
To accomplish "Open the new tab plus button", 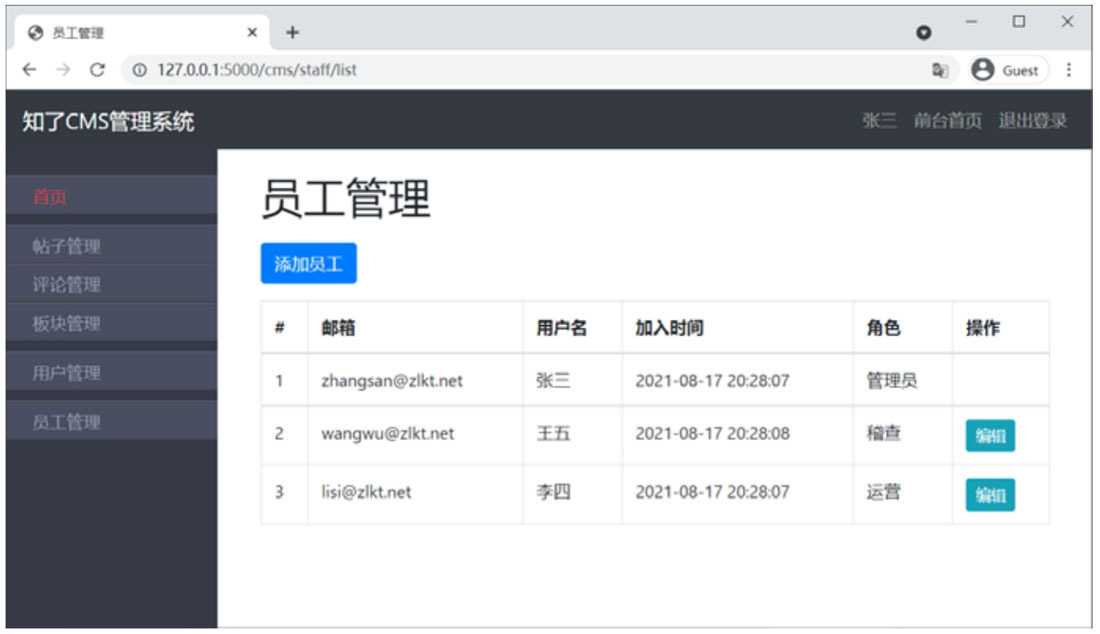I will tap(293, 32).
